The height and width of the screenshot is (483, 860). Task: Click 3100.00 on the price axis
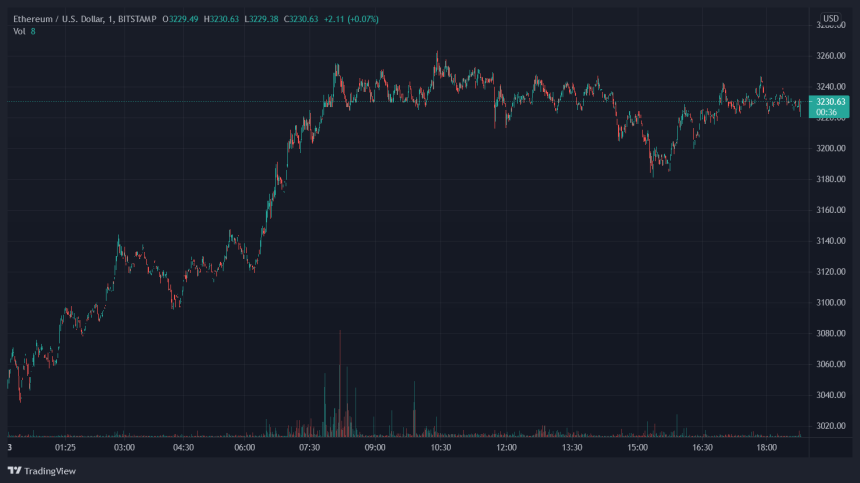point(830,302)
